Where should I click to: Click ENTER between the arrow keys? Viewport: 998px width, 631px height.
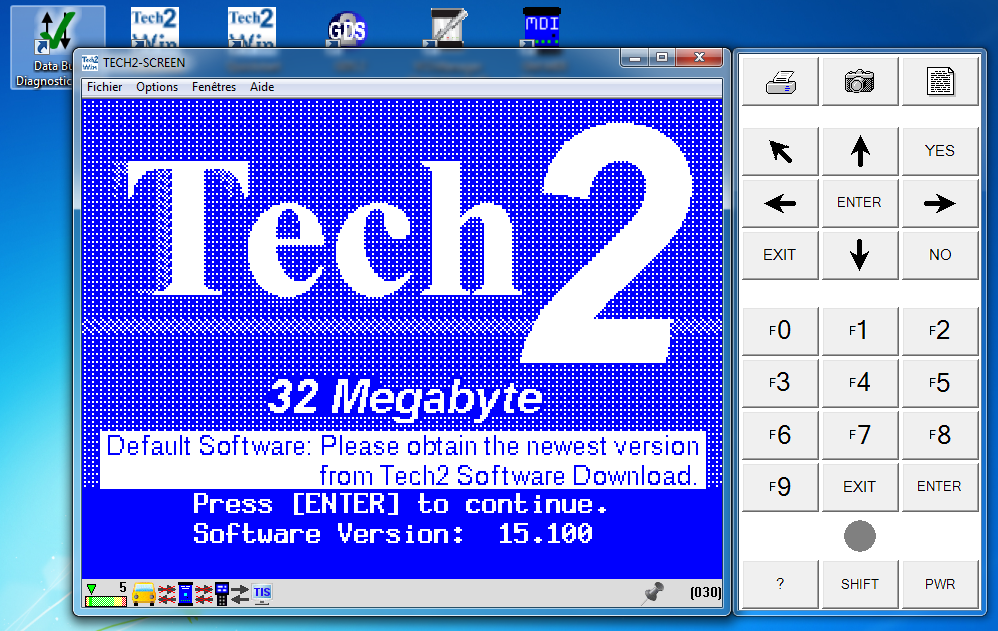tap(860, 204)
